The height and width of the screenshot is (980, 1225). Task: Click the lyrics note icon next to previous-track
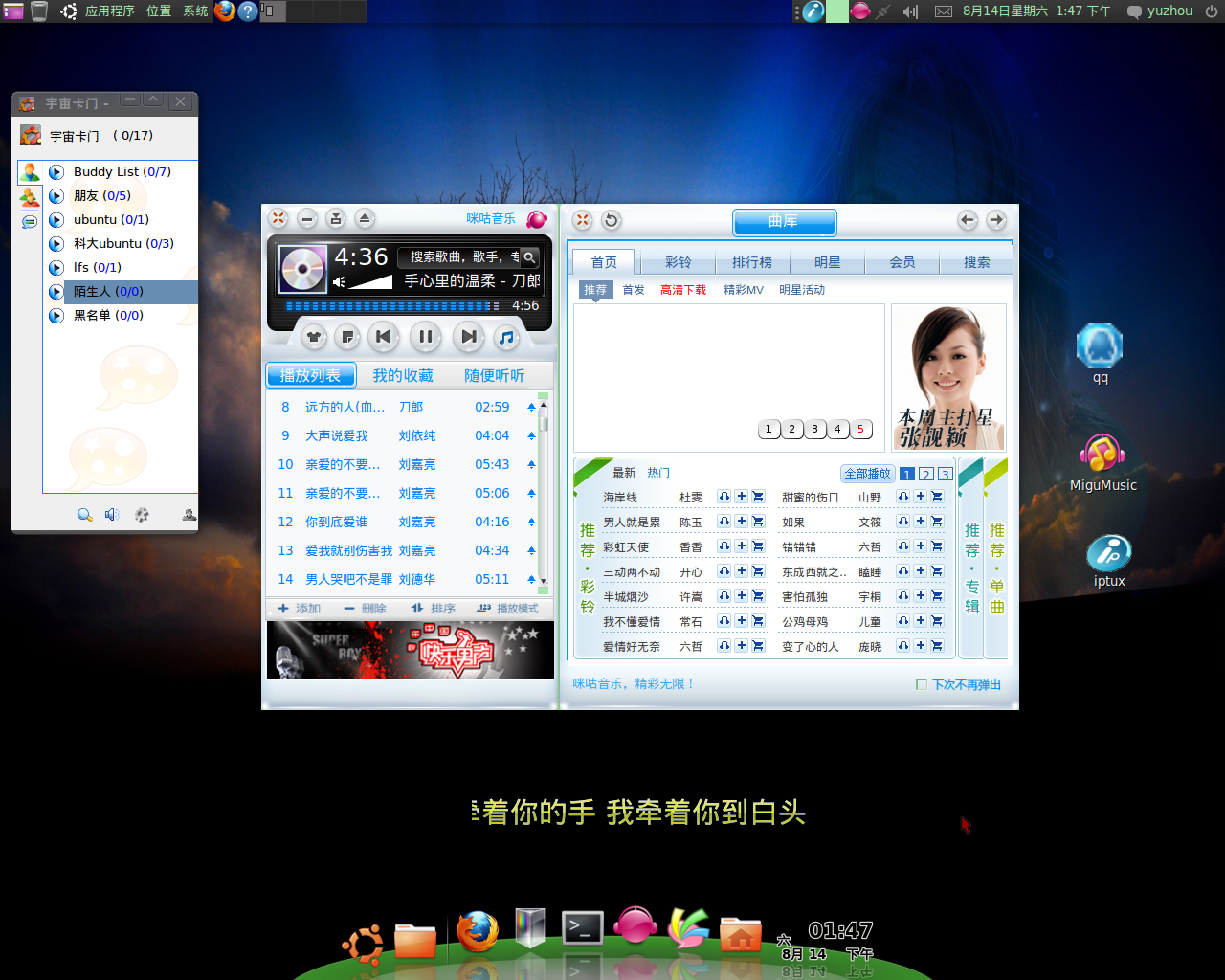348,337
